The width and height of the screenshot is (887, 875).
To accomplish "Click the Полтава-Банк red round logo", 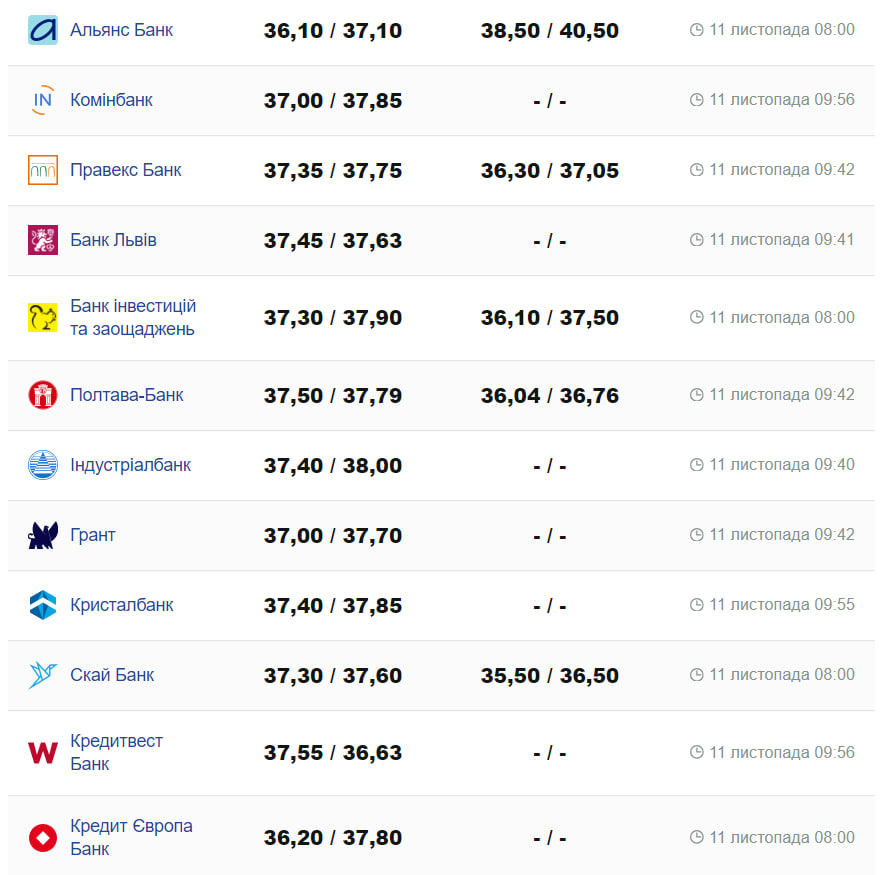I will pyautogui.click(x=43, y=395).
